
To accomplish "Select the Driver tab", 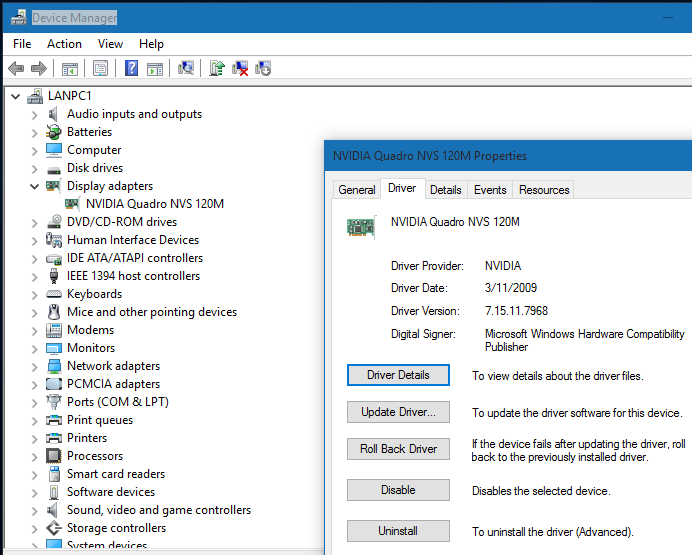I will 402,188.
